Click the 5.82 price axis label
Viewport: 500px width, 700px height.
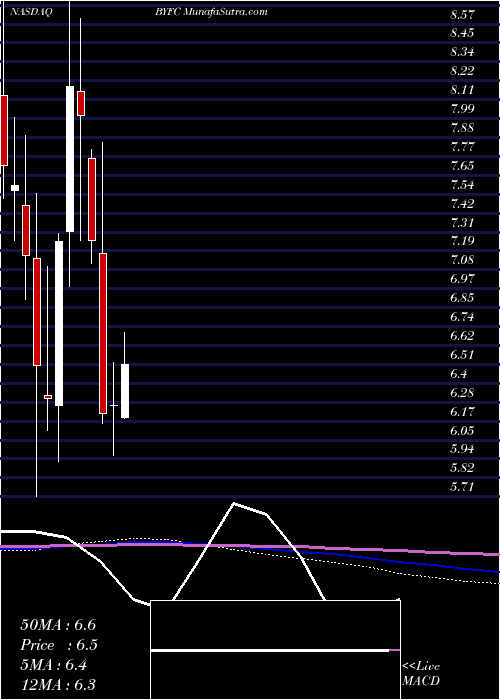(x=462, y=468)
